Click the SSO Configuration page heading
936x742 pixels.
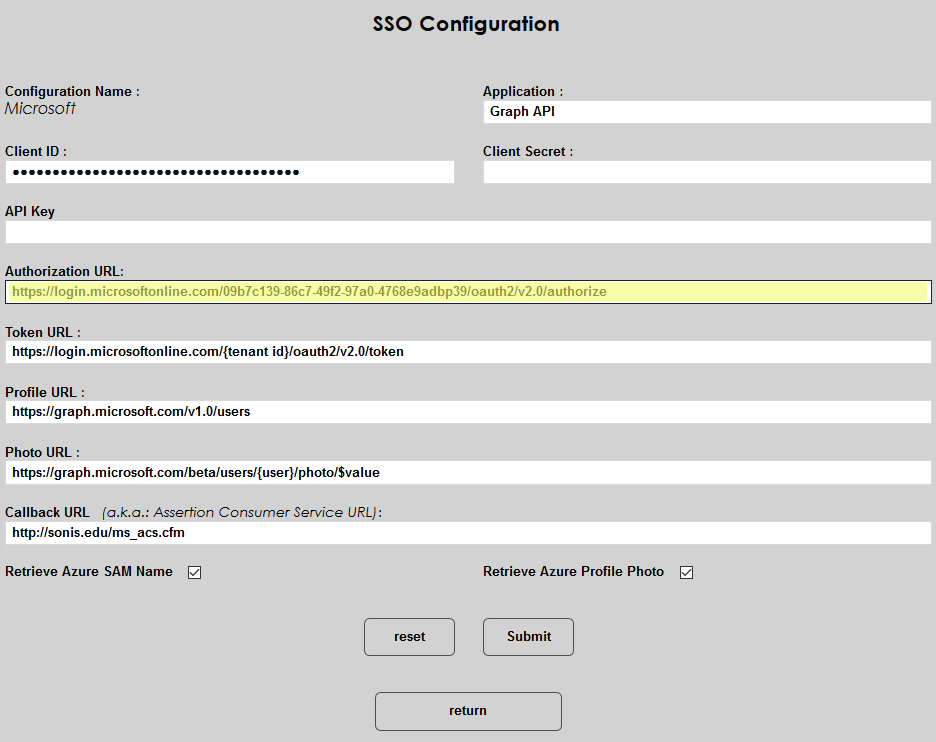466,24
